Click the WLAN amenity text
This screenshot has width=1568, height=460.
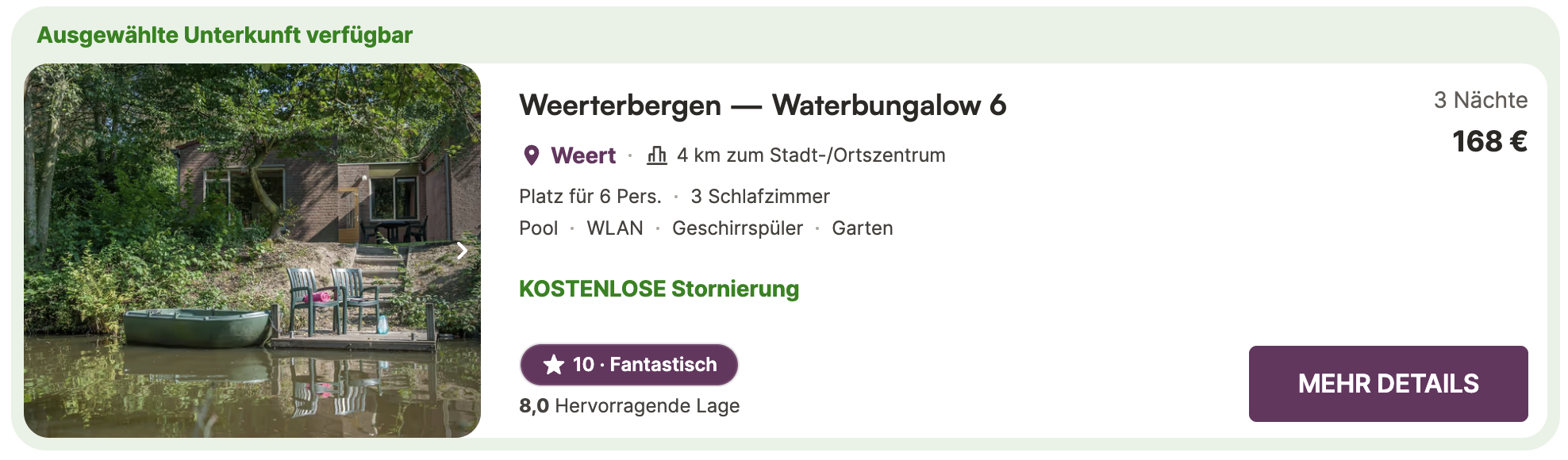point(615,228)
